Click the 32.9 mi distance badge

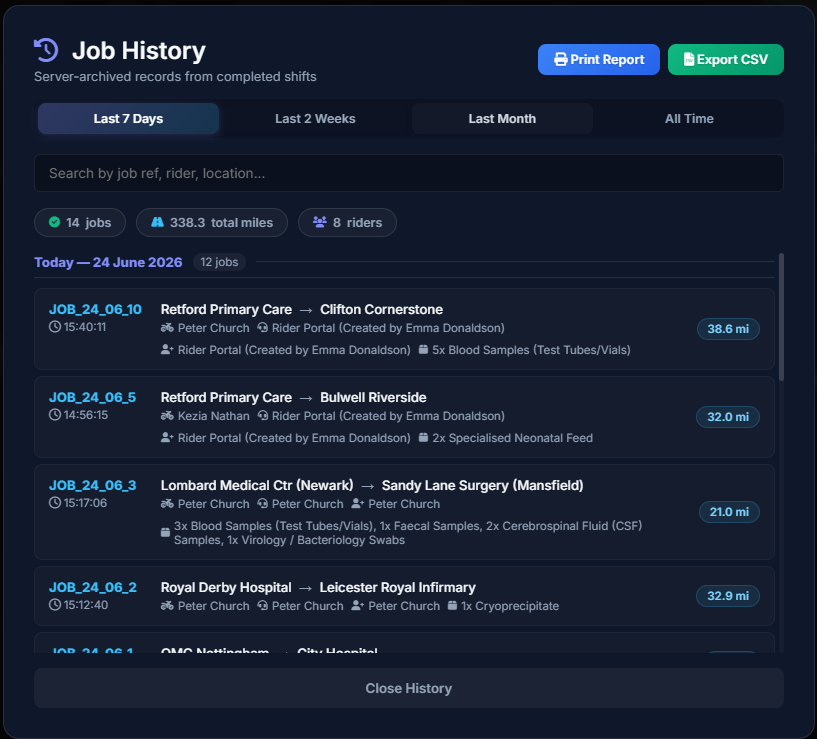728,596
